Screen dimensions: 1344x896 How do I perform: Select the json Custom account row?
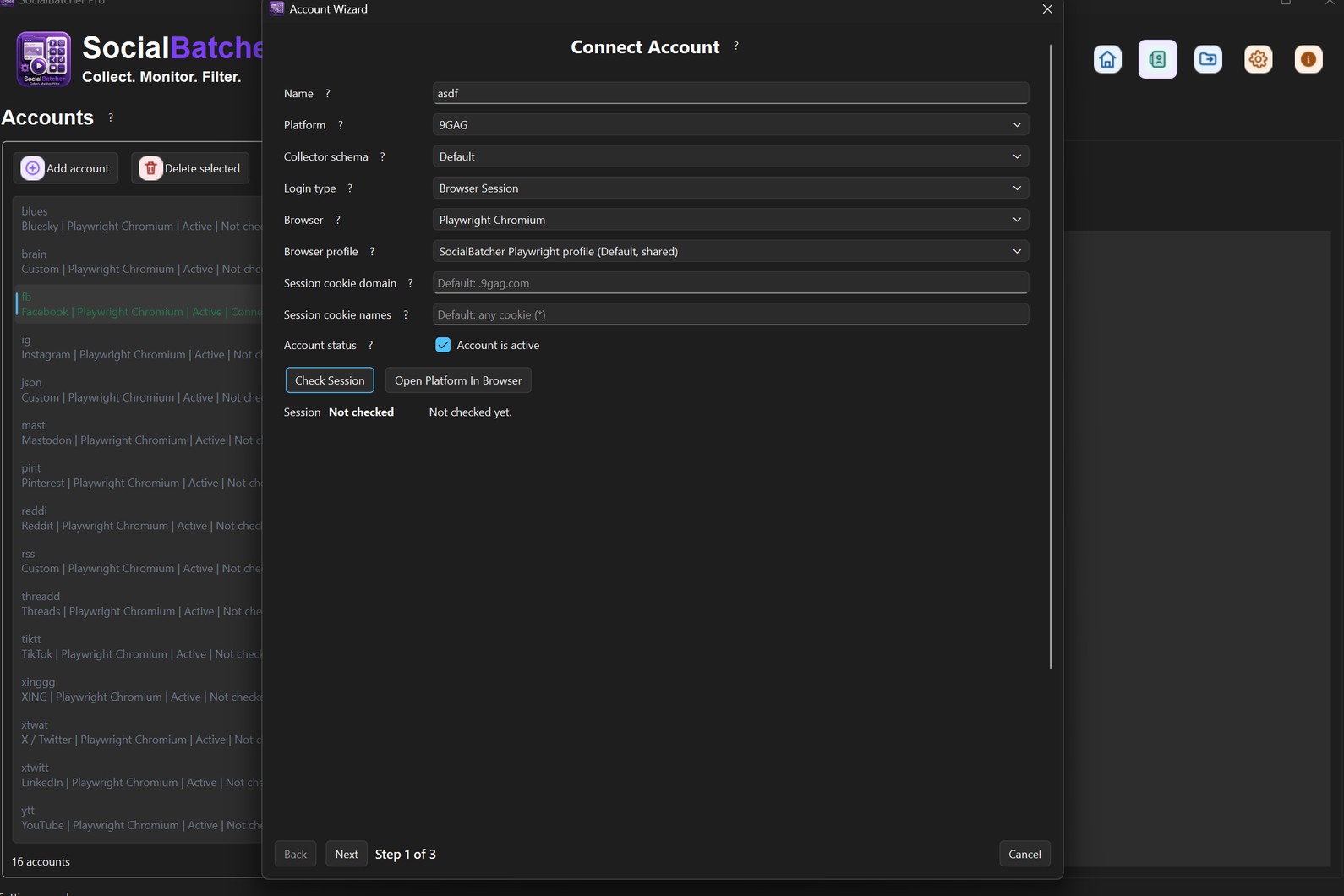pyautogui.click(x=139, y=390)
